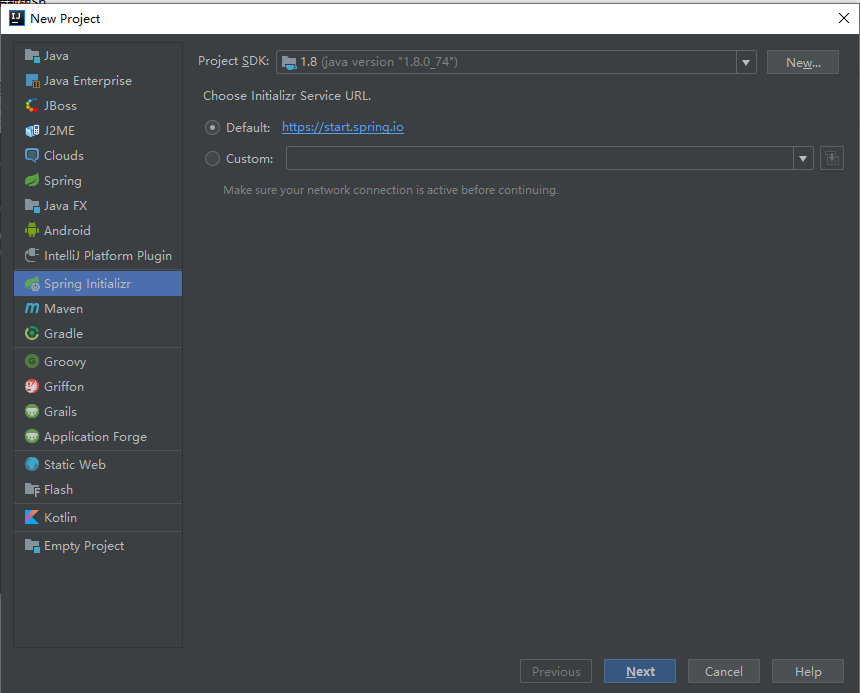Select Griffon project type
The width and height of the screenshot is (860, 693).
coord(98,387)
